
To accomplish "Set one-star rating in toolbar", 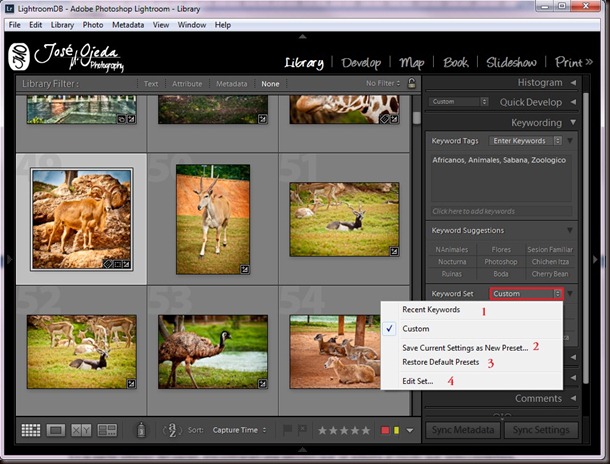I will [323, 431].
